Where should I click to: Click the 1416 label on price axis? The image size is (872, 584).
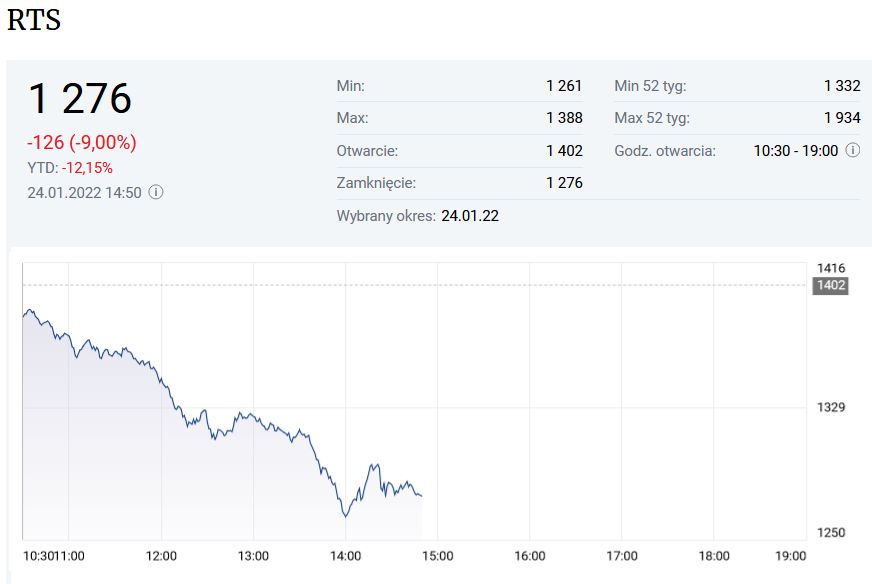[831, 268]
